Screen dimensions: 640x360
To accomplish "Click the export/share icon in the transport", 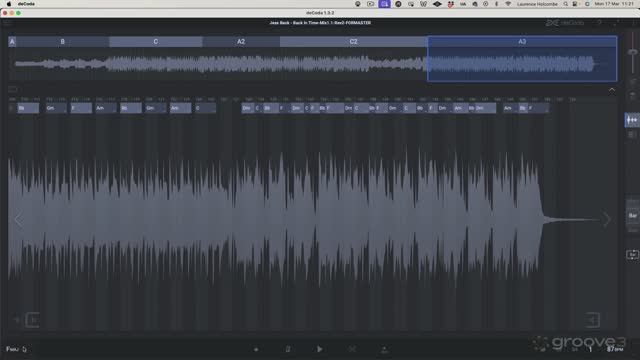I will pyautogui.click(x=384, y=349).
